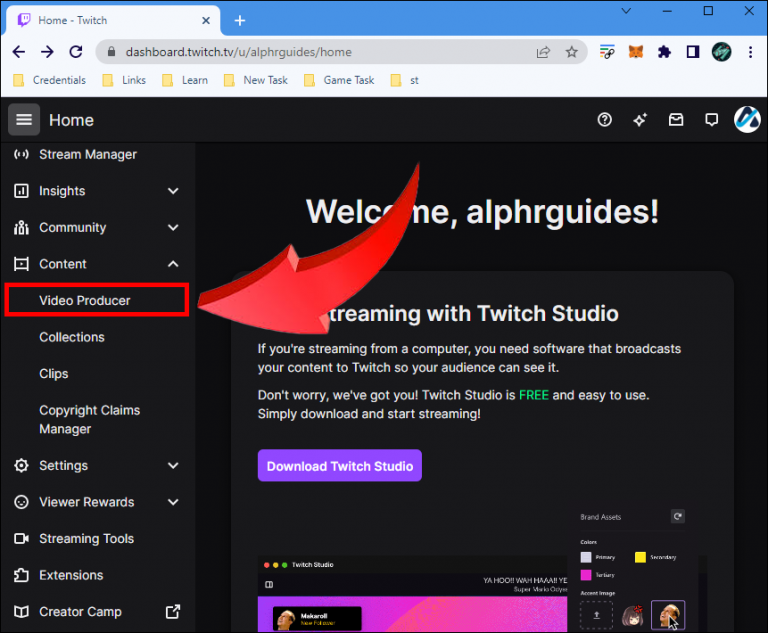
Task: Open Copyright Claims Manager
Action: coord(90,419)
